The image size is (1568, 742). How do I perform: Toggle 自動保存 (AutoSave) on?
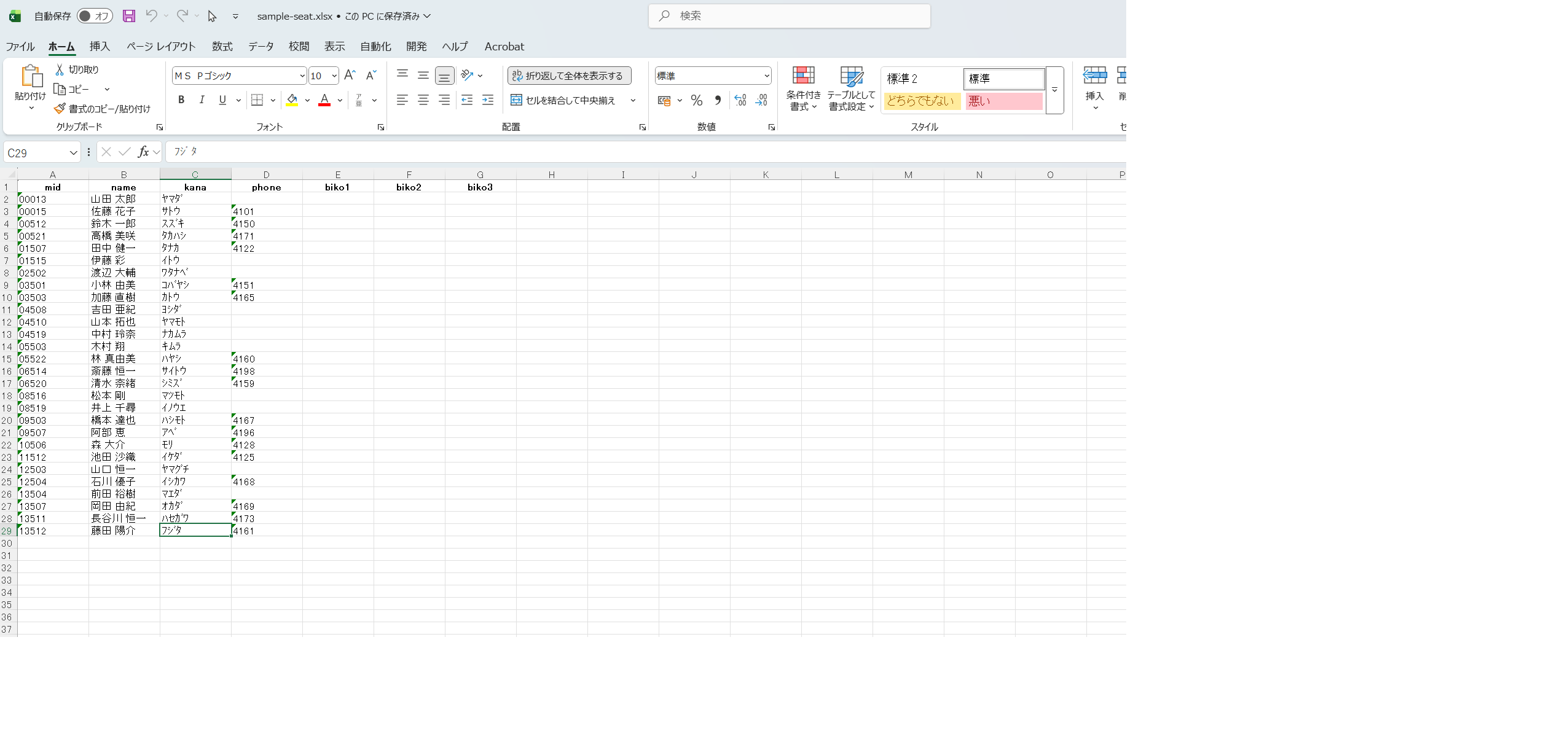pyautogui.click(x=95, y=16)
